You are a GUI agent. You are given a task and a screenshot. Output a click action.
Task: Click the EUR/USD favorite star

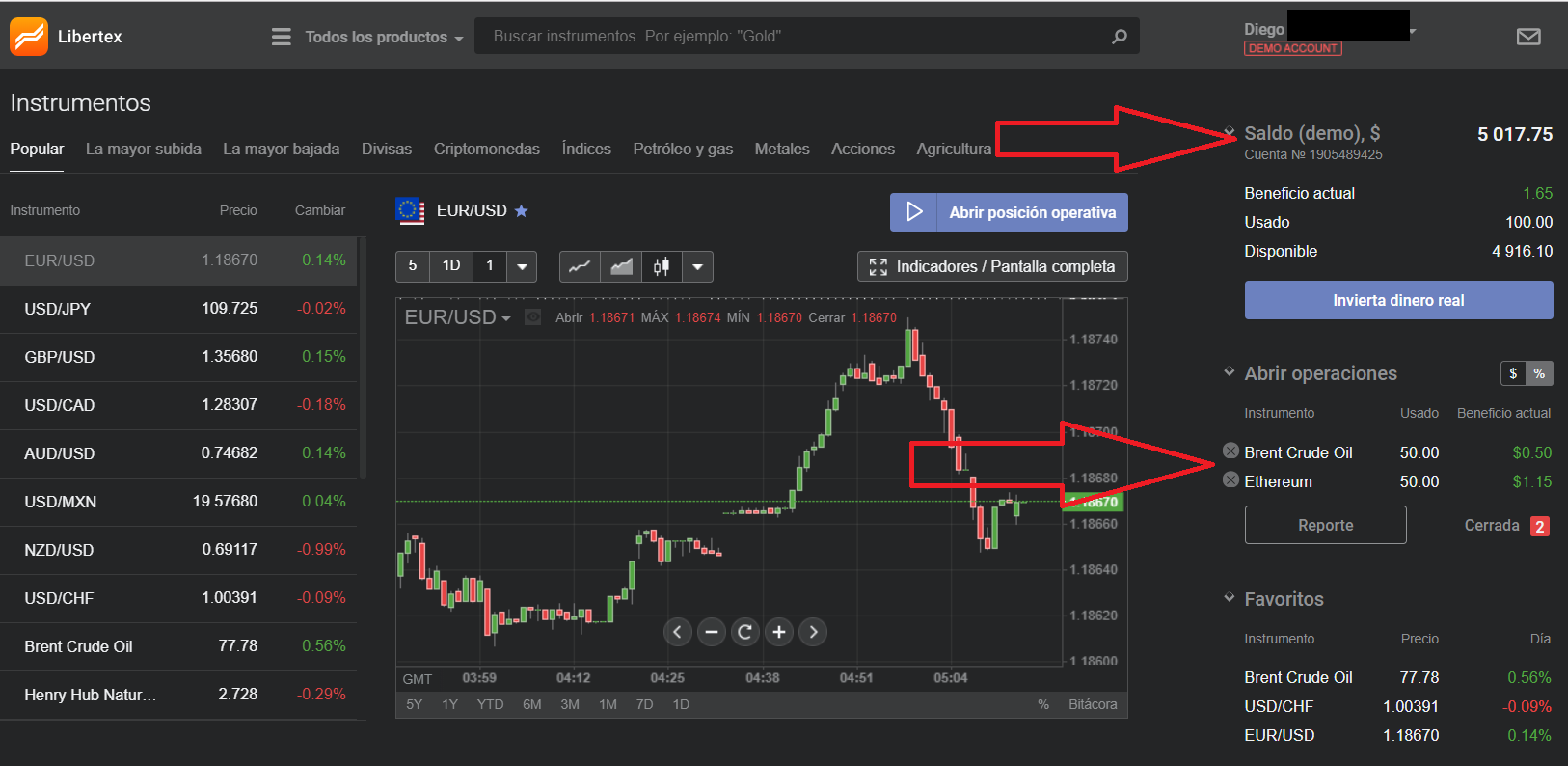(521, 210)
